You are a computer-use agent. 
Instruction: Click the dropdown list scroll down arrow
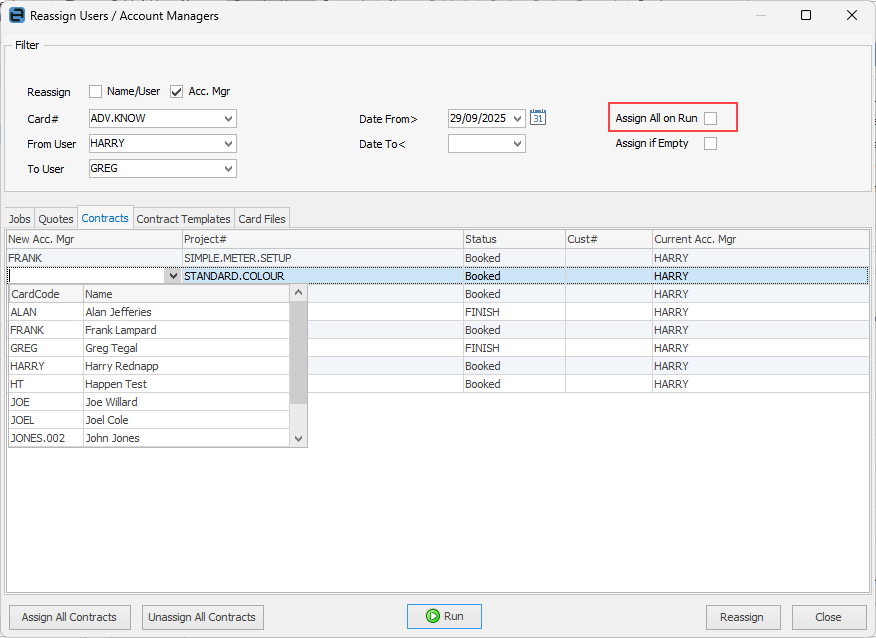pyautogui.click(x=298, y=438)
